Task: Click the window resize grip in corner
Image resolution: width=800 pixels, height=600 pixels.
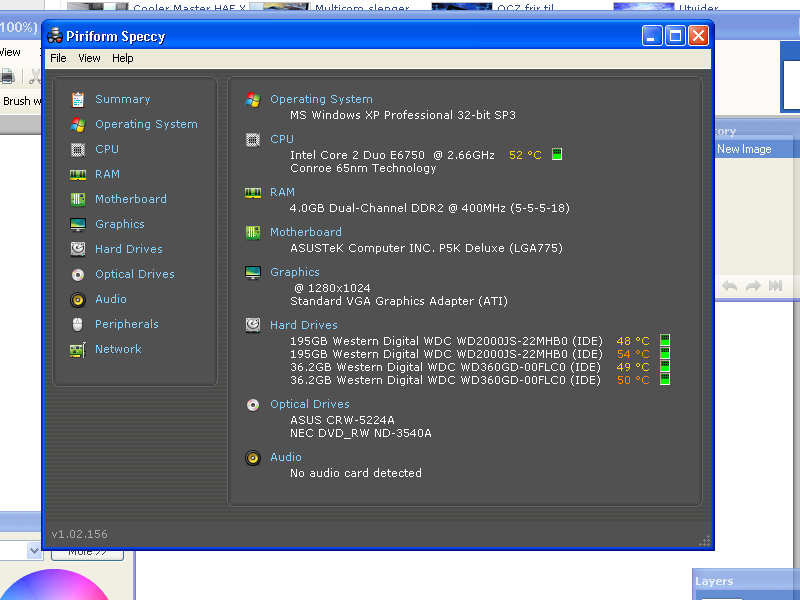Action: click(705, 541)
